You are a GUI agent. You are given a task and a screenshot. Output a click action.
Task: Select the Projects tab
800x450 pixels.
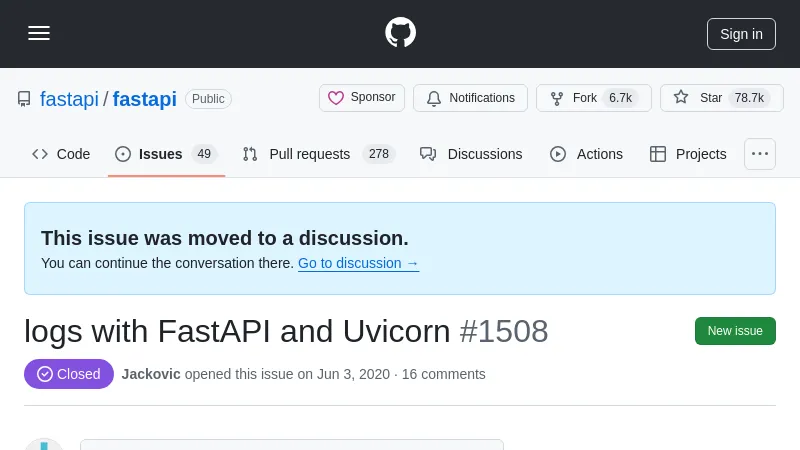coord(688,154)
